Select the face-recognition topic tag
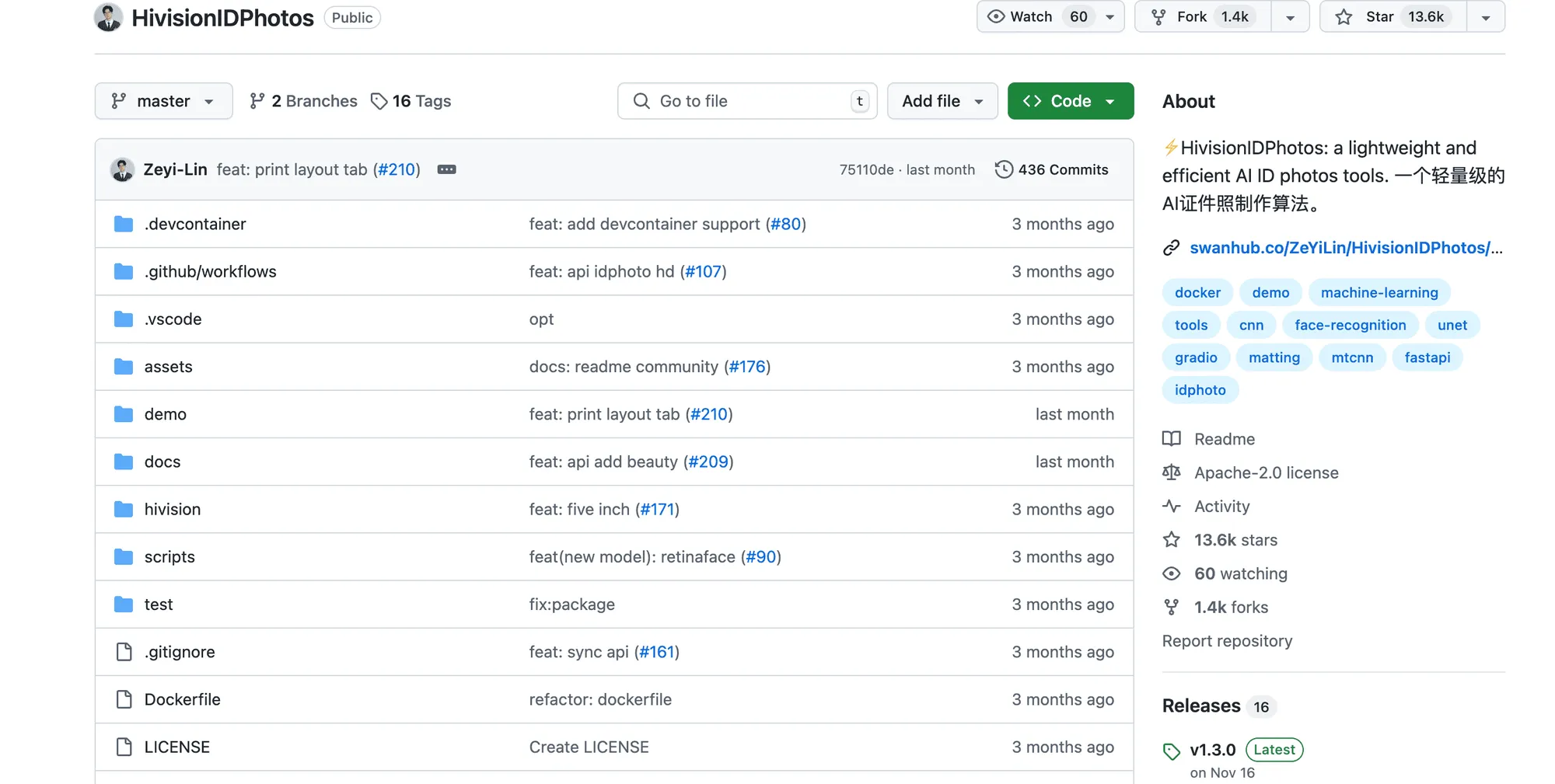Image resolution: width=1555 pixels, height=784 pixels. (x=1350, y=325)
